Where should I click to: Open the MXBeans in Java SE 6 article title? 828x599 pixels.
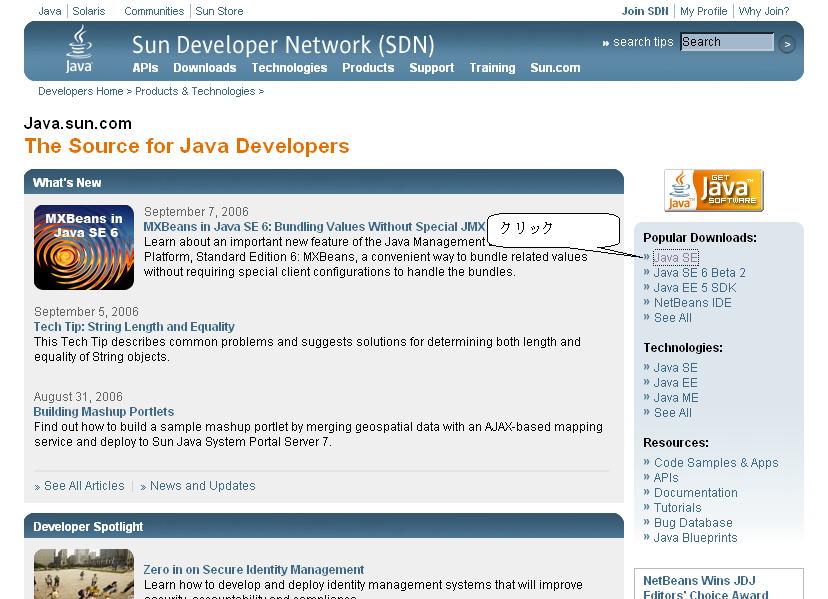(x=314, y=227)
